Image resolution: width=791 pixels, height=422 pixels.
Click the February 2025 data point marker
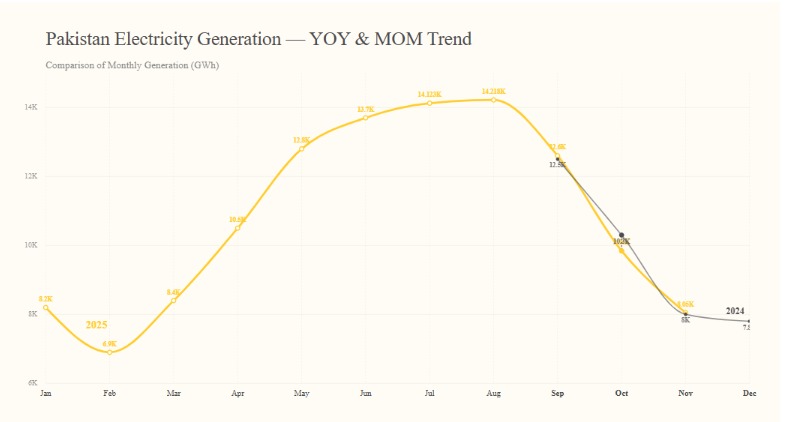tap(110, 352)
